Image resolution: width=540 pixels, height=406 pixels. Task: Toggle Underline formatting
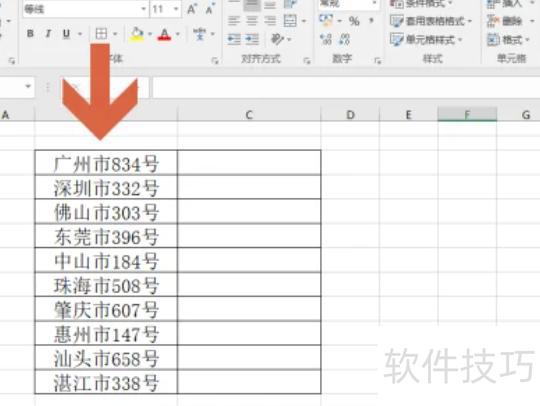point(66,34)
